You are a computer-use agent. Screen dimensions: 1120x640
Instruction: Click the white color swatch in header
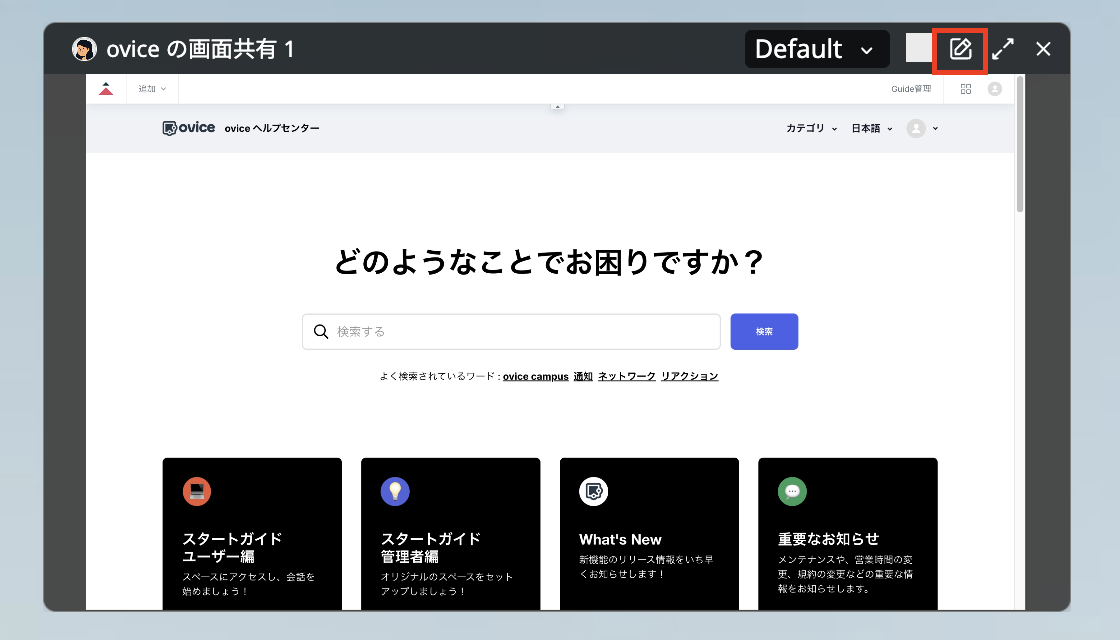[x=919, y=48]
